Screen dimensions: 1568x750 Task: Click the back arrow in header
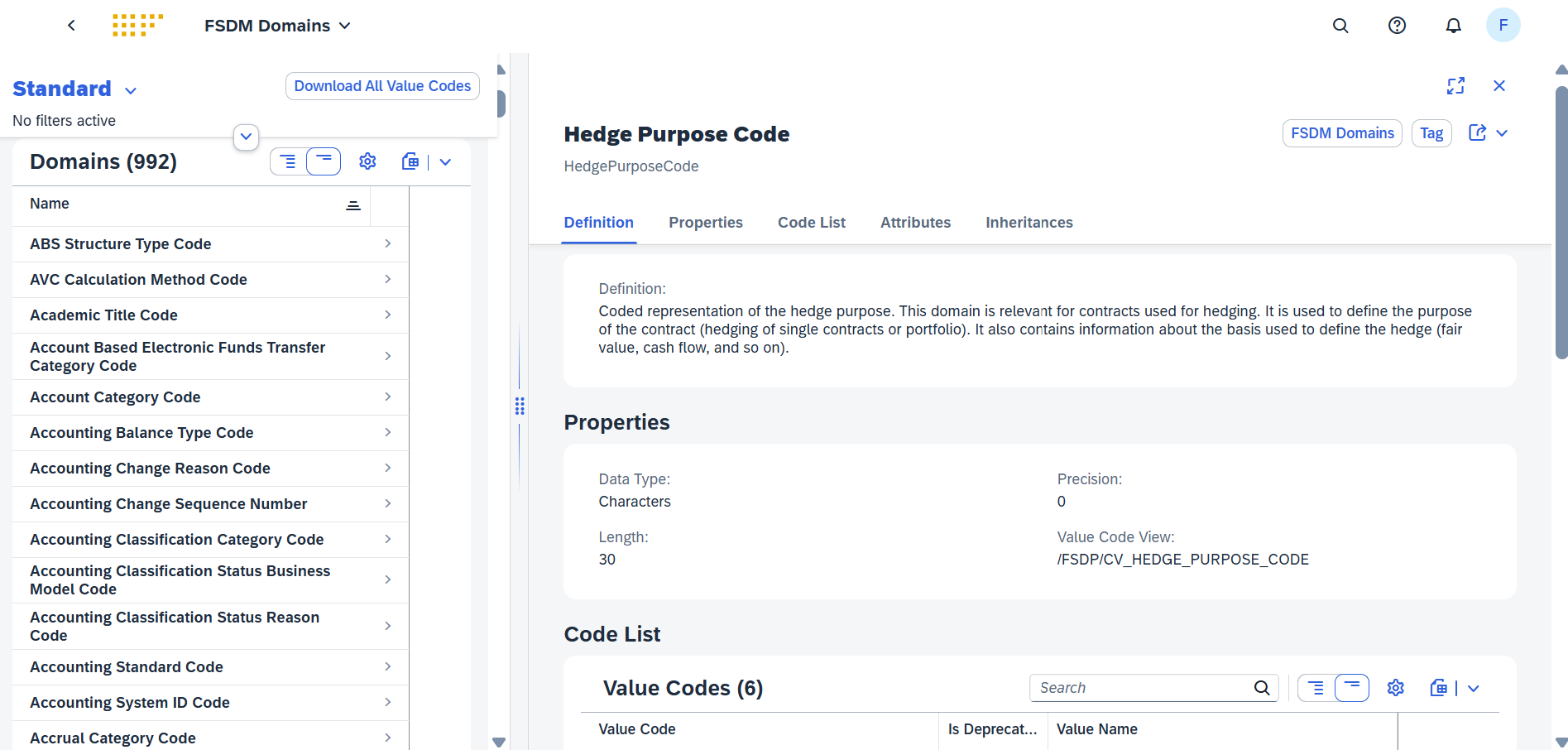(72, 26)
